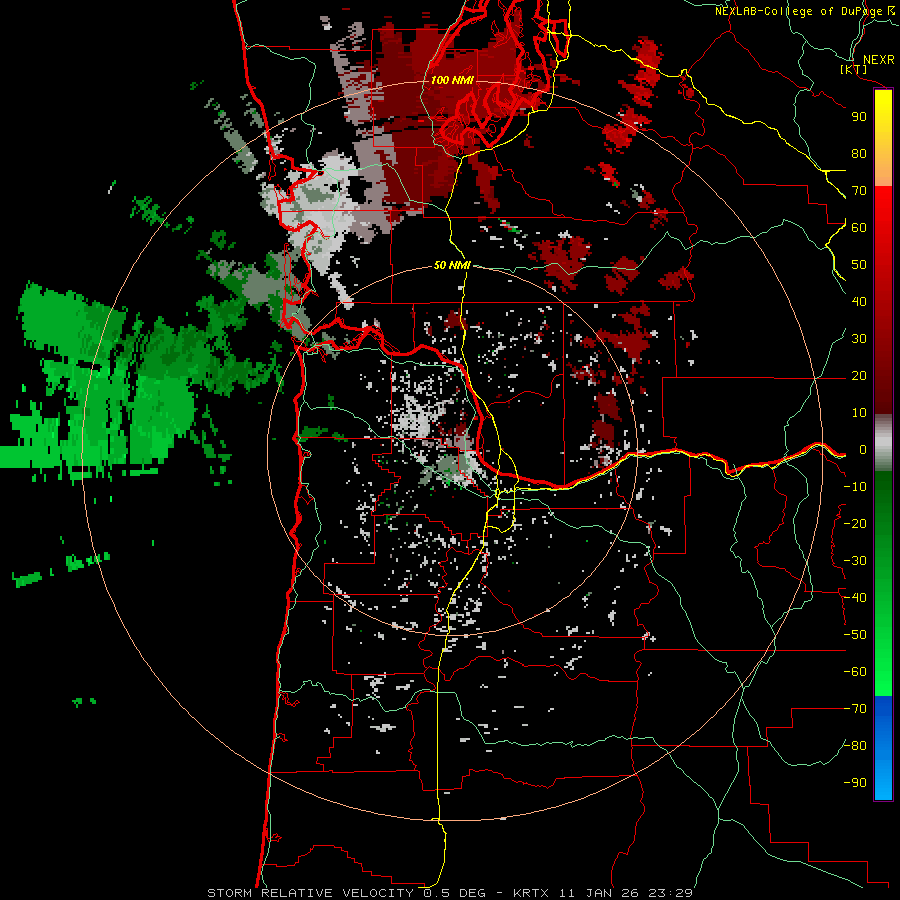Click the 0 value on the velocity scale
Image resolution: width=900 pixels, height=900 pixels.
pos(862,449)
